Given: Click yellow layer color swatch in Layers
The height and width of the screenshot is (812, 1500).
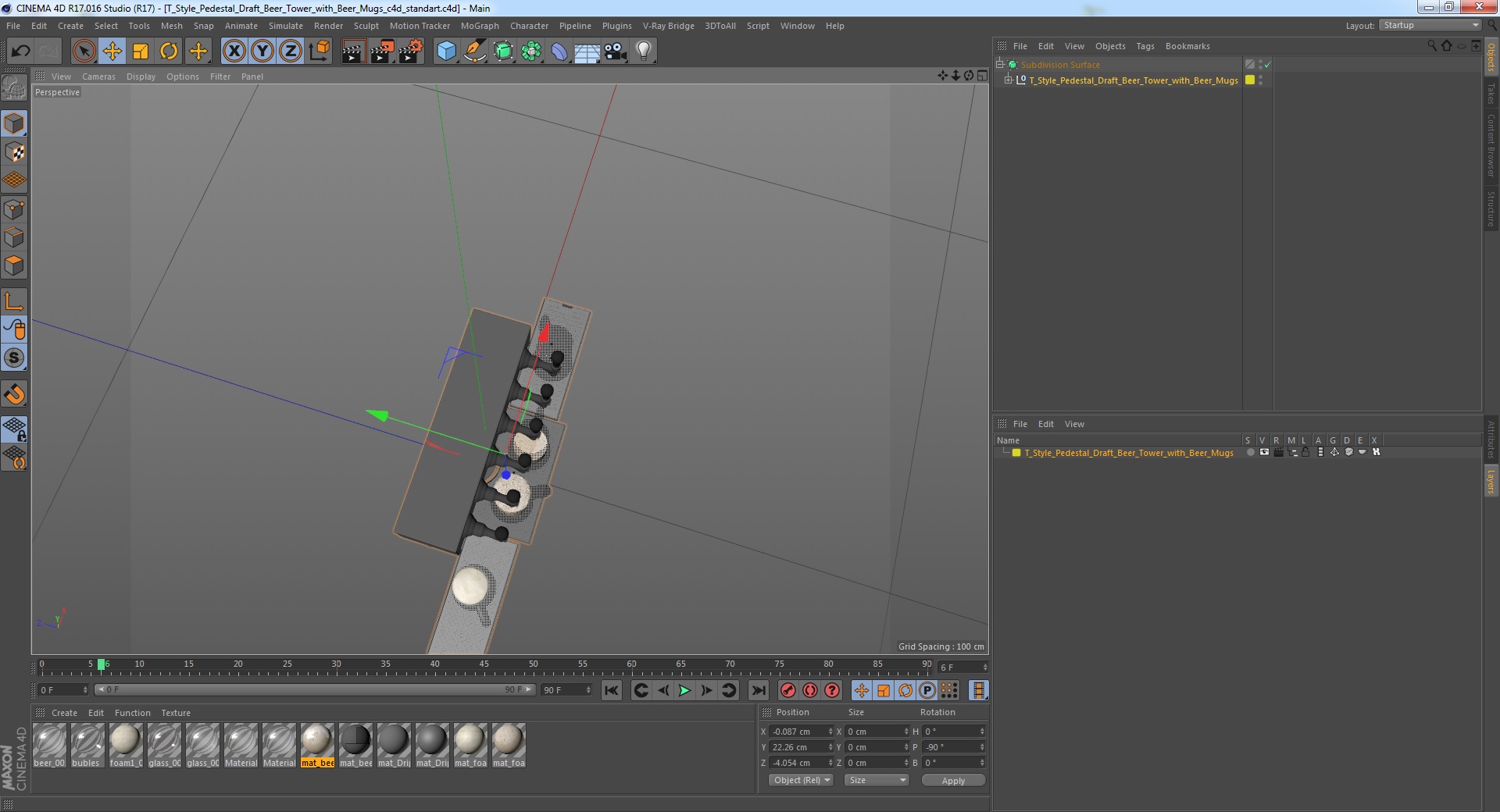Looking at the screenshot, I should click(x=1016, y=452).
